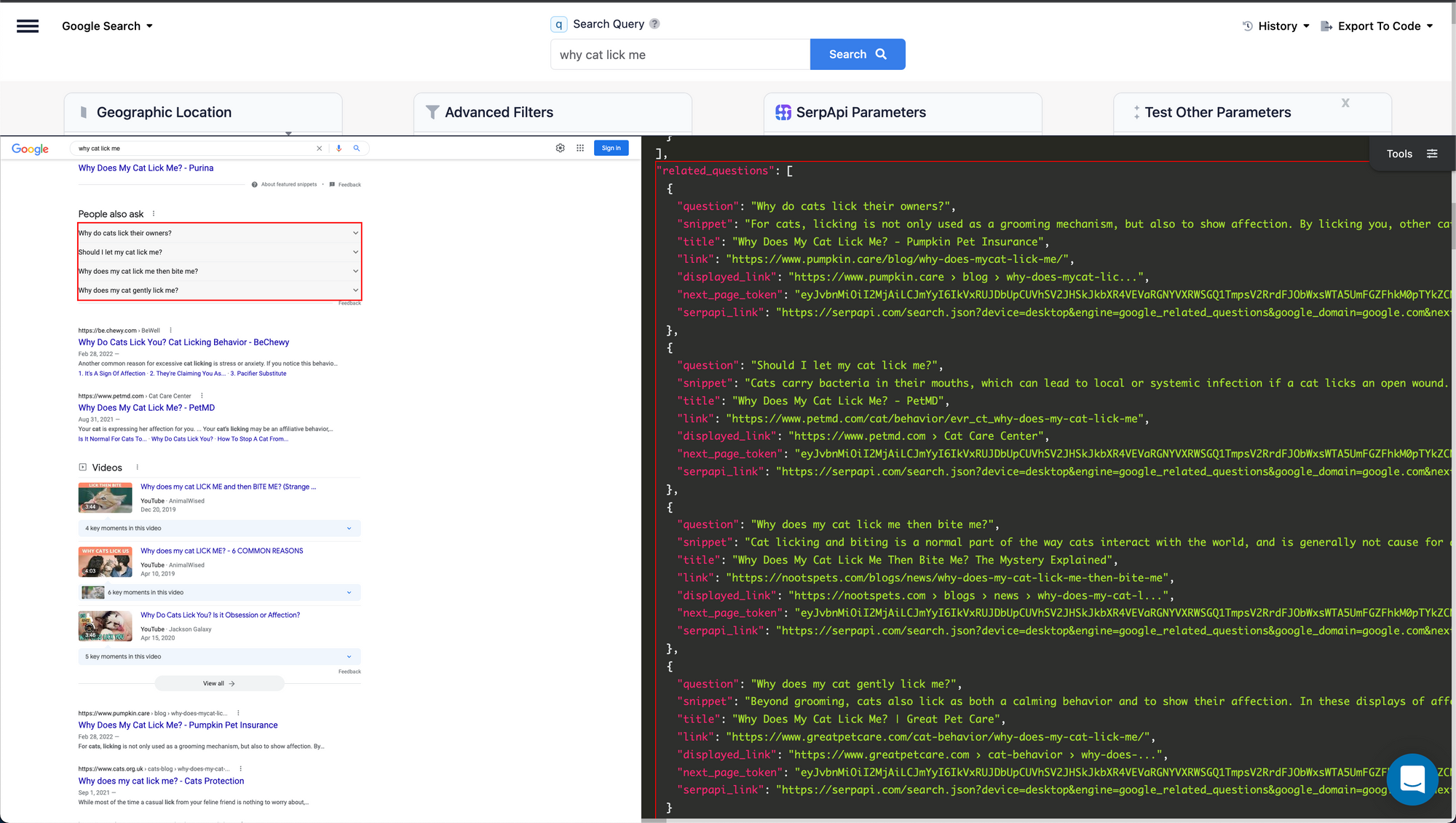Open the History dropdown
This screenshot has height=823, width=1456.
[1276, 26]
